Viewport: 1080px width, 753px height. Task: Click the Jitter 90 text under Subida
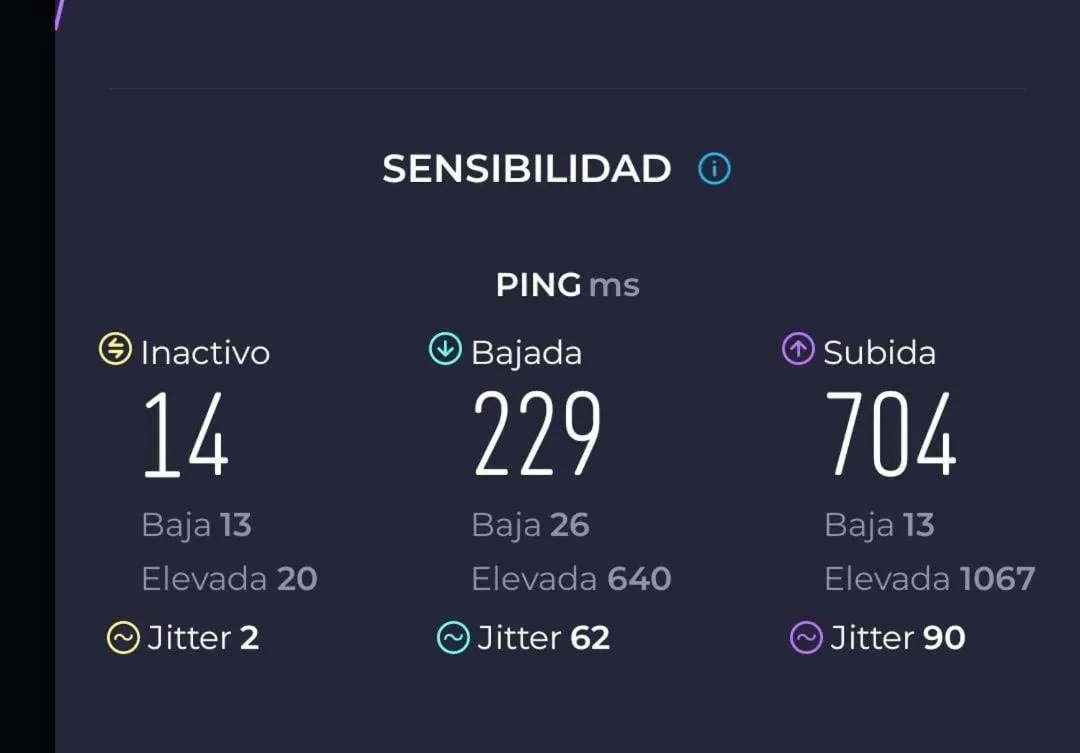(x=898, y=637)
